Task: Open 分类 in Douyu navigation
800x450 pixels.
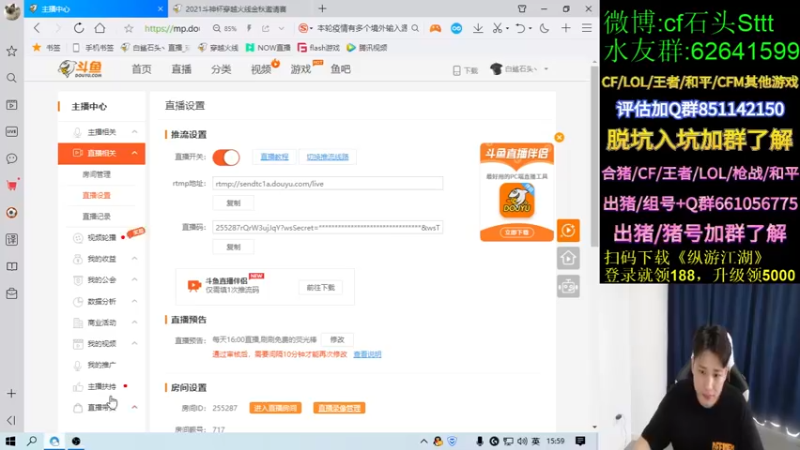Action: (x=221, y=69)
